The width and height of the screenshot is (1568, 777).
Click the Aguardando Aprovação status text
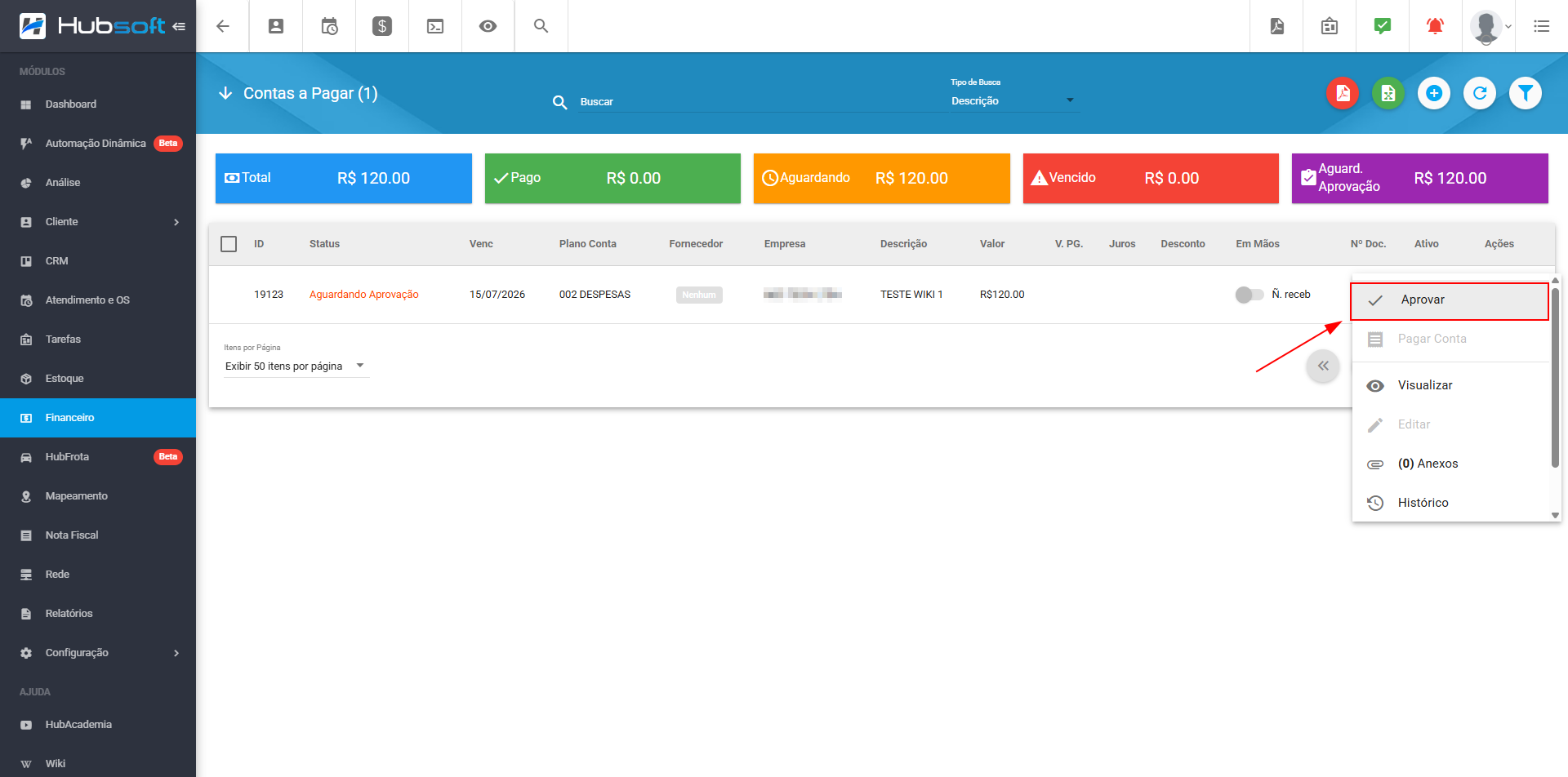[x=364, y=295]
